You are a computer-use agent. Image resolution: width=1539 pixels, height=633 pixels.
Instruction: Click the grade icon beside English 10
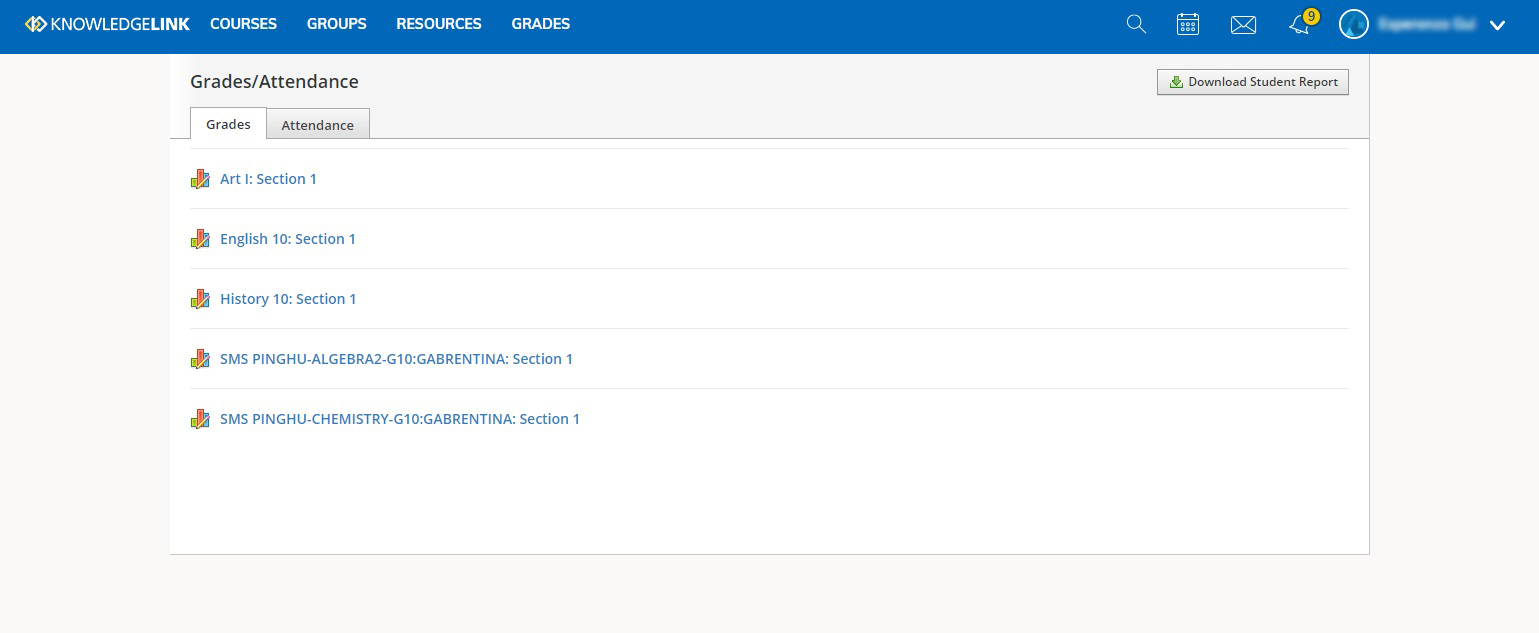200,239
